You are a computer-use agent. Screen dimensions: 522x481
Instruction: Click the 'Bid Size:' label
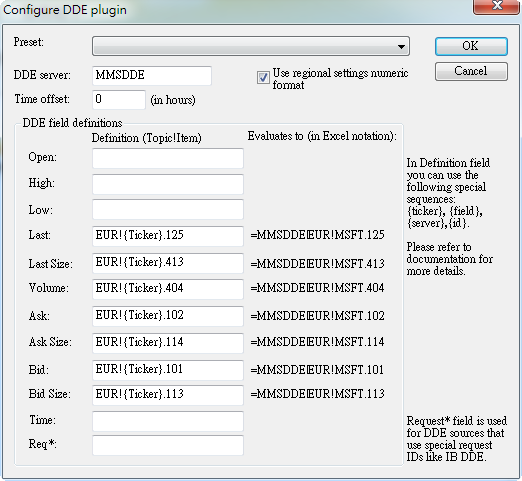50,394
